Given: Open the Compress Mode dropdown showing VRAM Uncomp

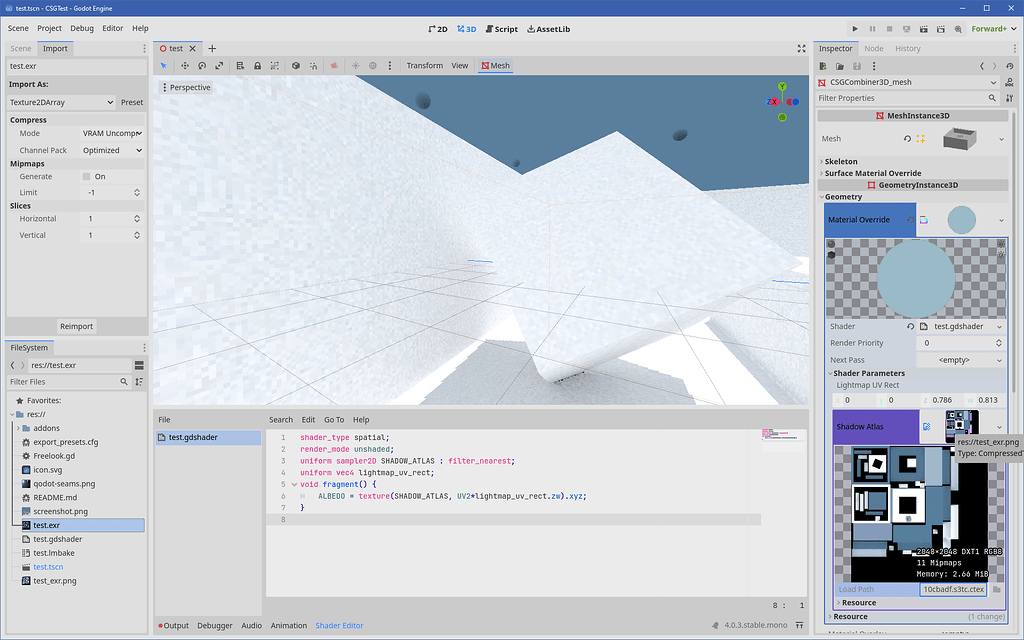Looking at the screenshot, I should 112,133.
